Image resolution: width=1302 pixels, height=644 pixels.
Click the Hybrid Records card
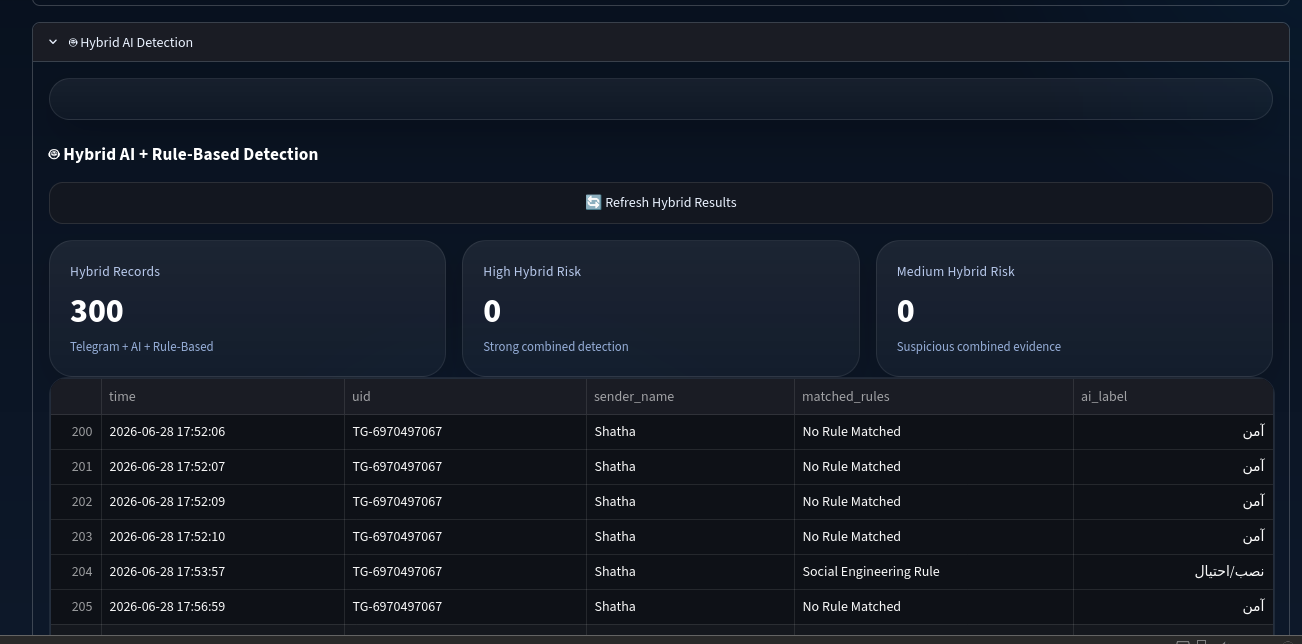[247, 308]
